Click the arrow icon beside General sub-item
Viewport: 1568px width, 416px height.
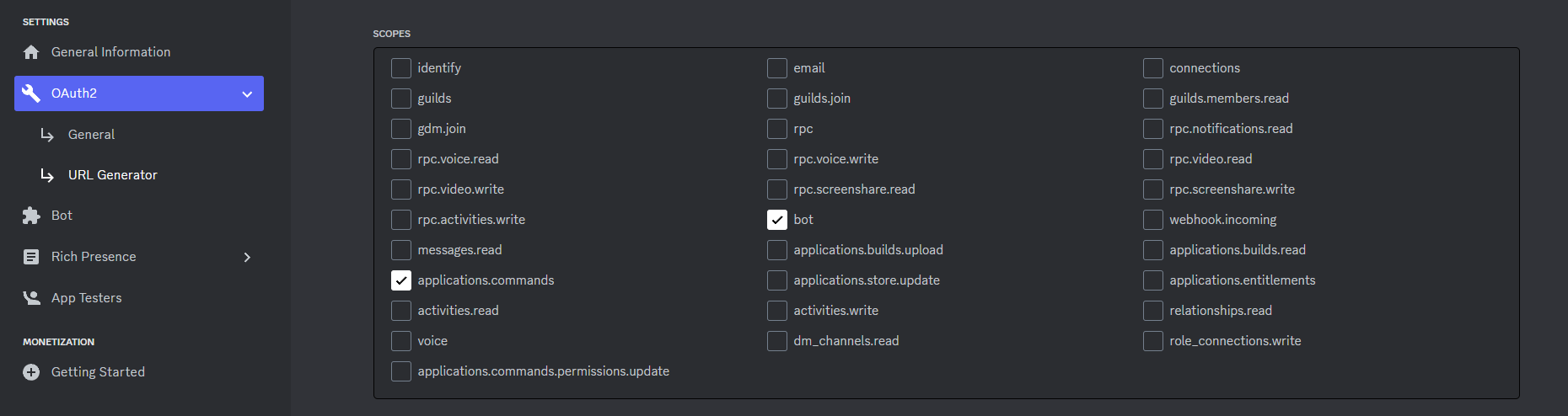(47, 135)
